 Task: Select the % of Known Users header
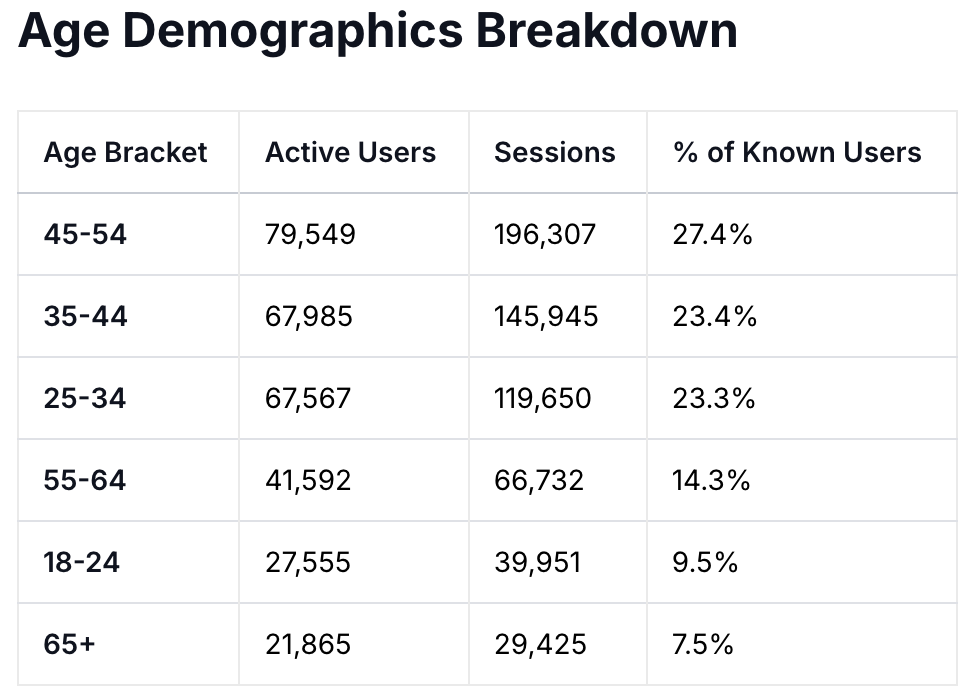(x=797, y=153)
